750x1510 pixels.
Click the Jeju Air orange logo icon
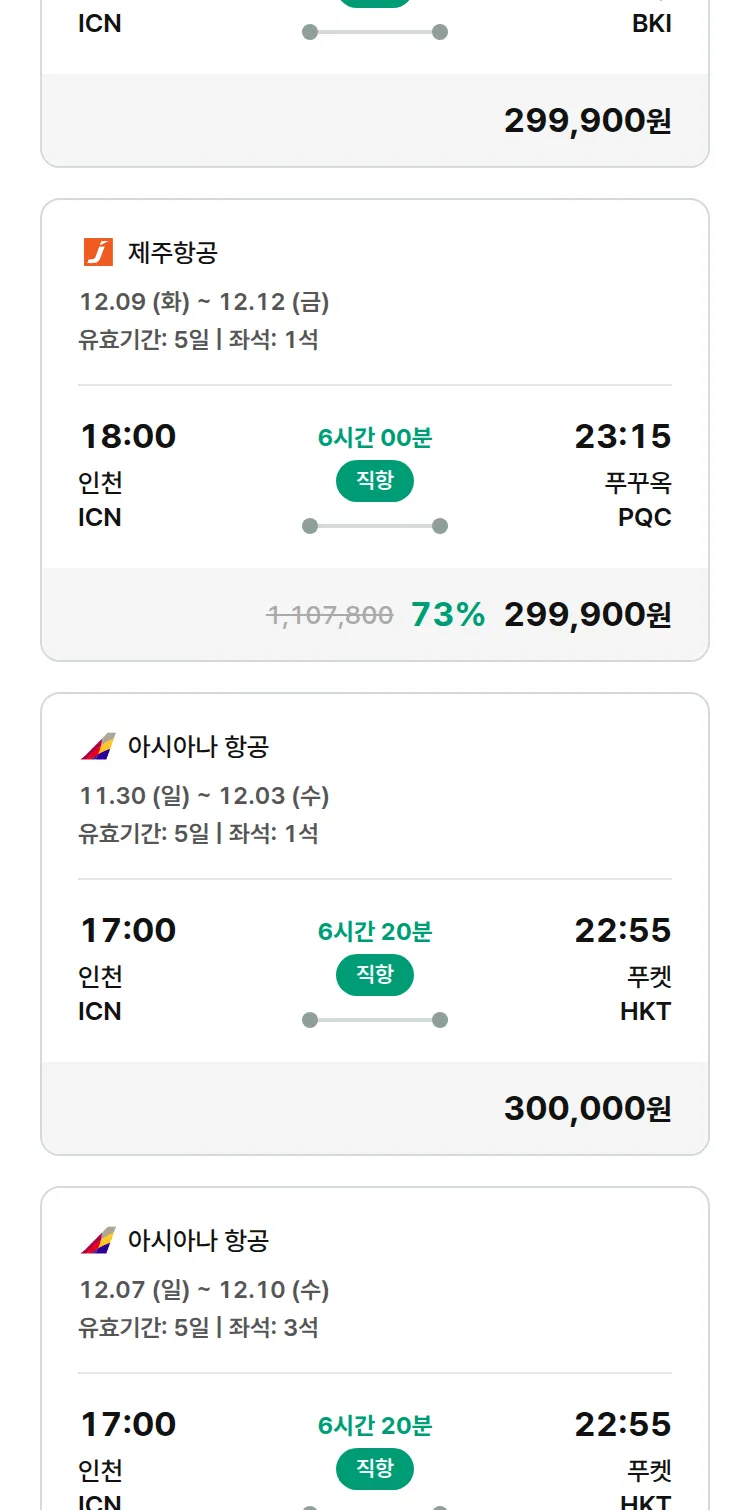pos(98,252)
